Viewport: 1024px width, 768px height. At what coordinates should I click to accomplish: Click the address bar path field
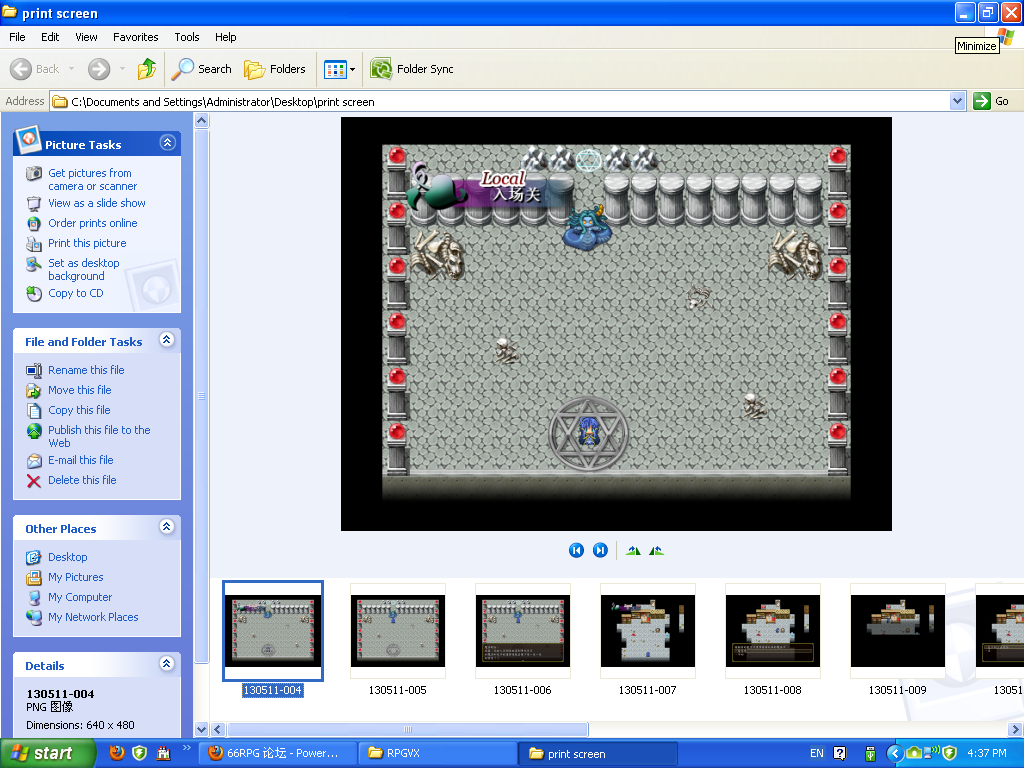pos(500,101)
